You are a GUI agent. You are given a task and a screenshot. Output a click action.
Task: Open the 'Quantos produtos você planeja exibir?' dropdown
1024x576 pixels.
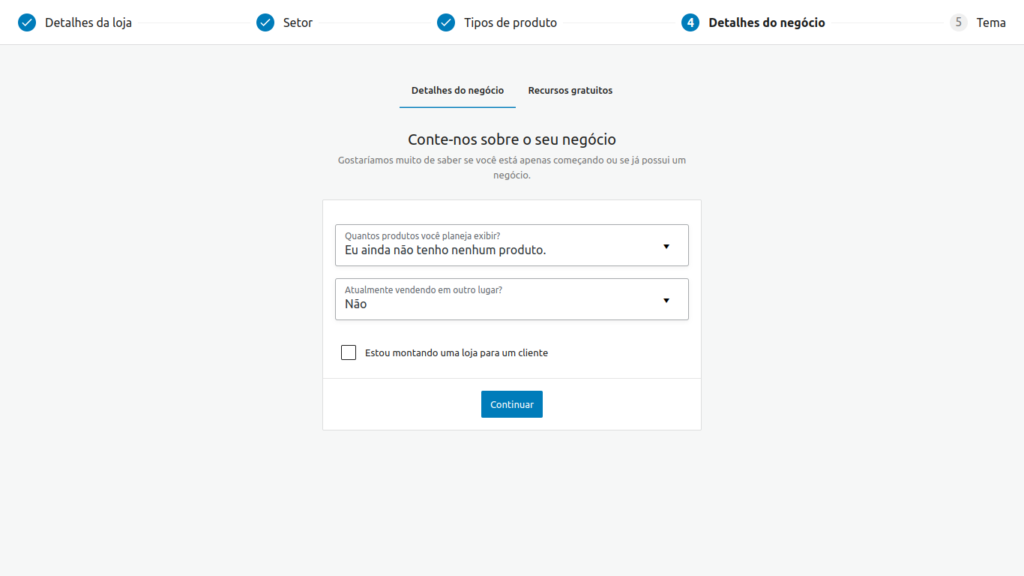click(x=511, y=245)
